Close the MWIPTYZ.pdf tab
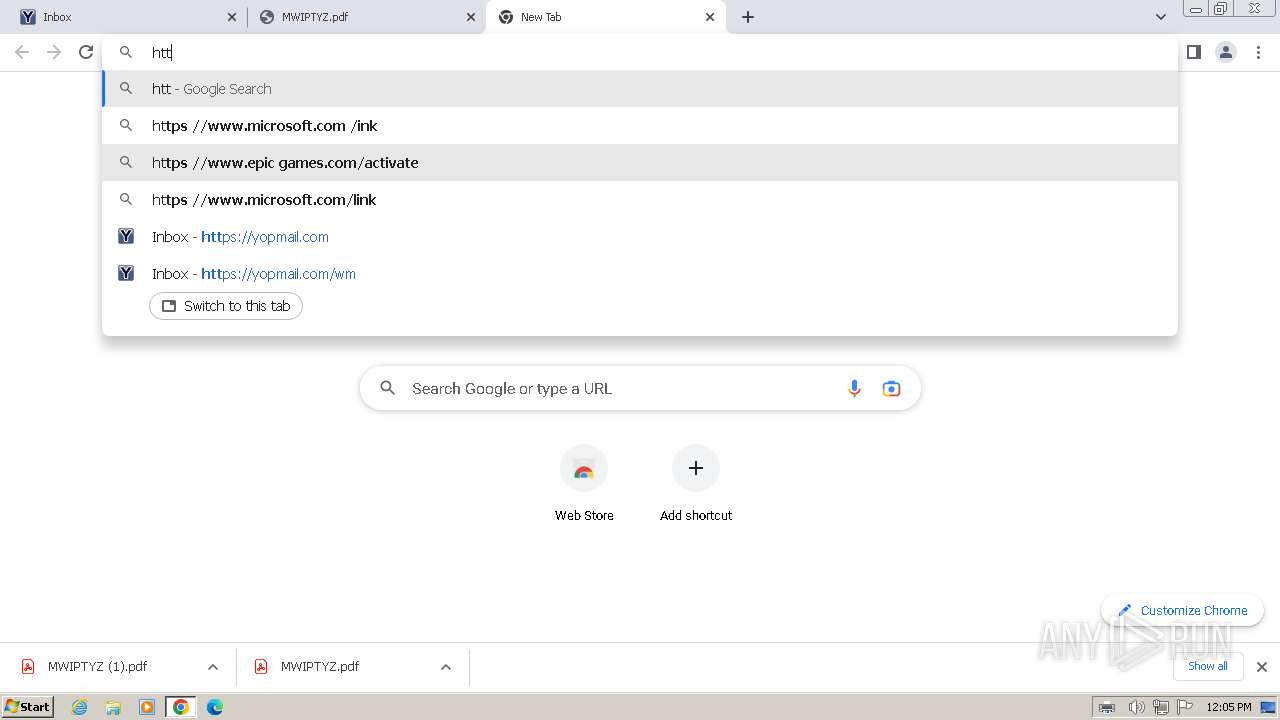Image resolution: width=1280 pixels, height=720 pixels. pos(471,17)
